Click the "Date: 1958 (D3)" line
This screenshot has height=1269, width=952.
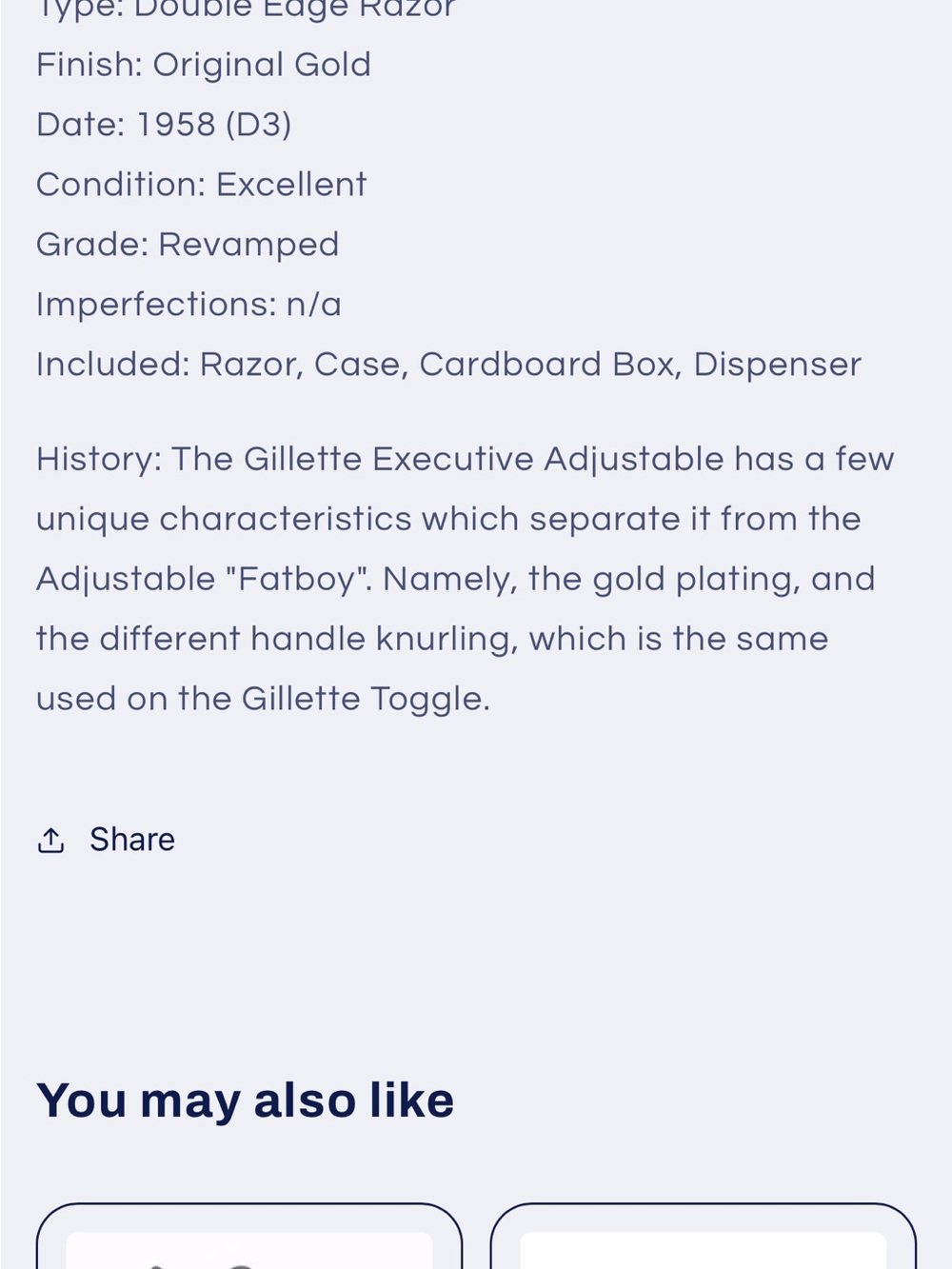click(x=164, y=125)
